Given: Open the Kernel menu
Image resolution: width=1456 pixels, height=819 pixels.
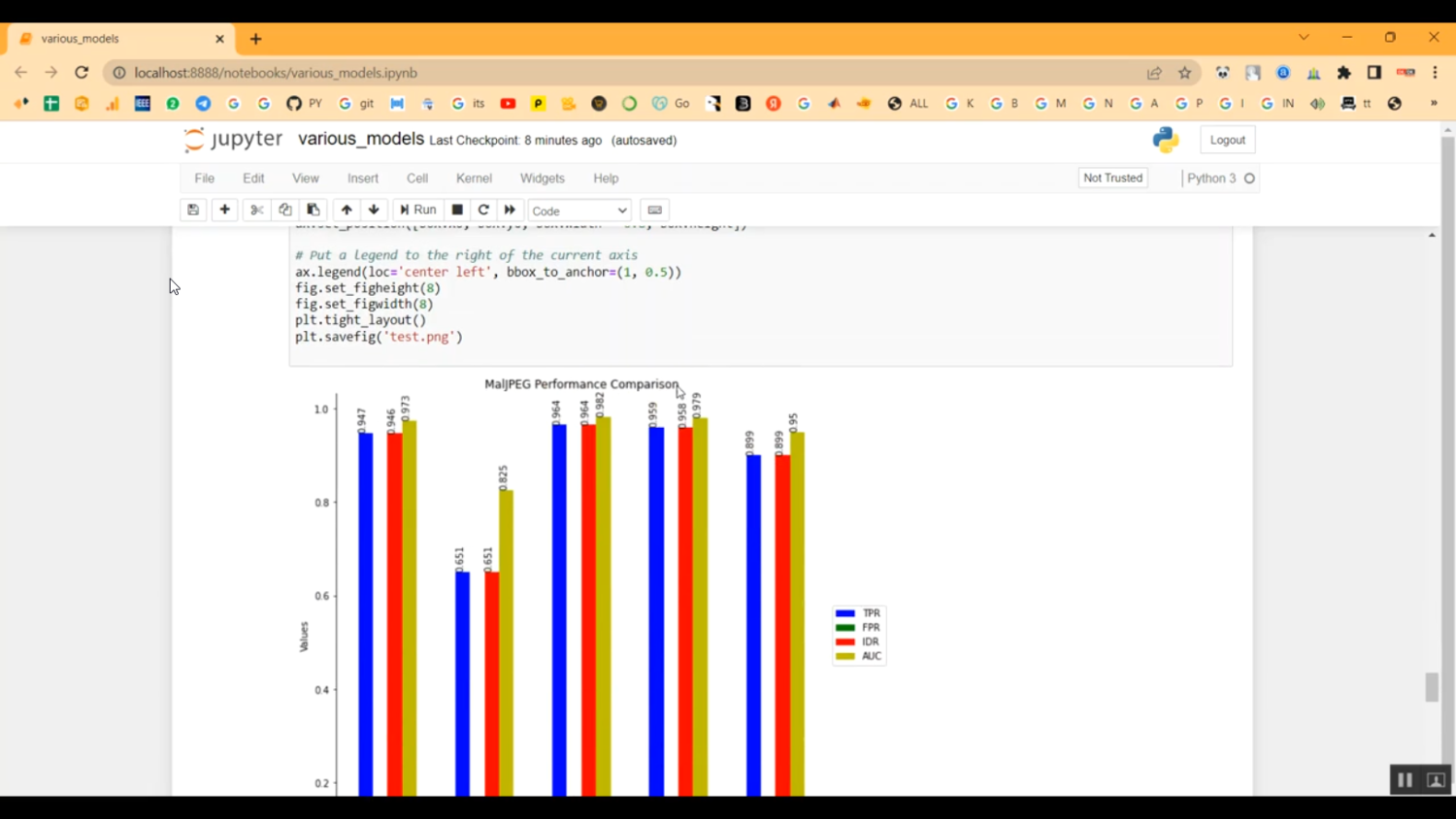Looking at the screenshot, I should coord(474,178).
